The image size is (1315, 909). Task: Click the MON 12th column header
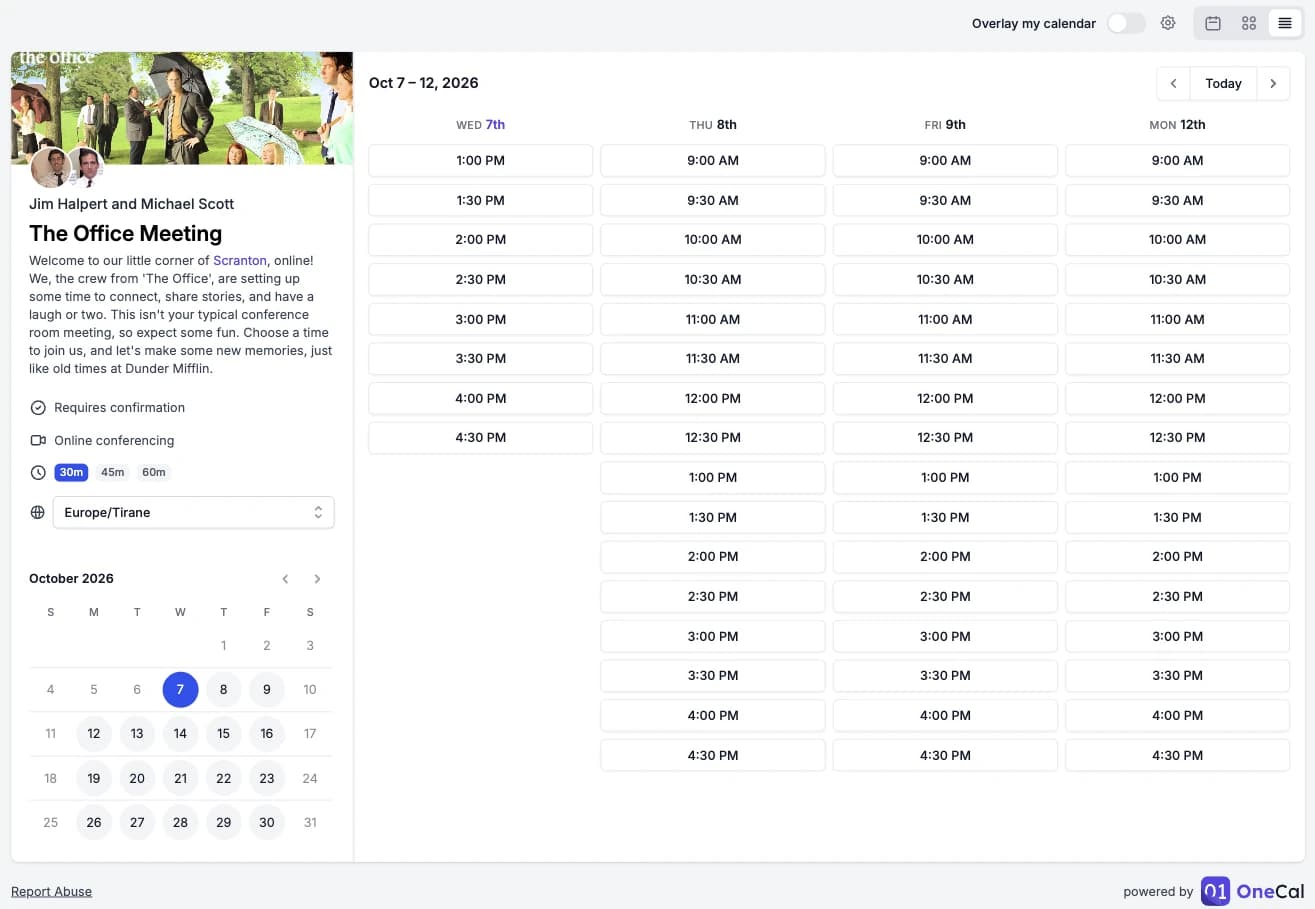coord(1177,125)
